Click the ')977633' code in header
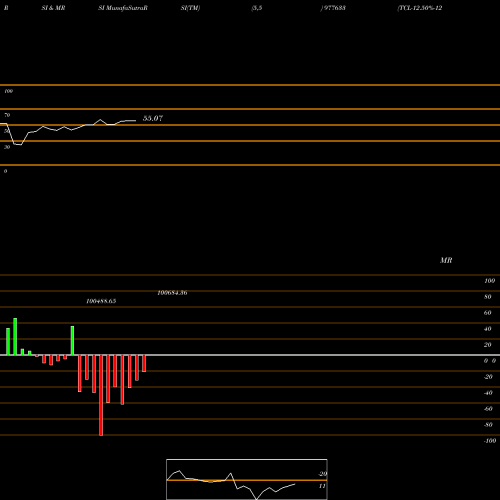 [x=333, y=8]
